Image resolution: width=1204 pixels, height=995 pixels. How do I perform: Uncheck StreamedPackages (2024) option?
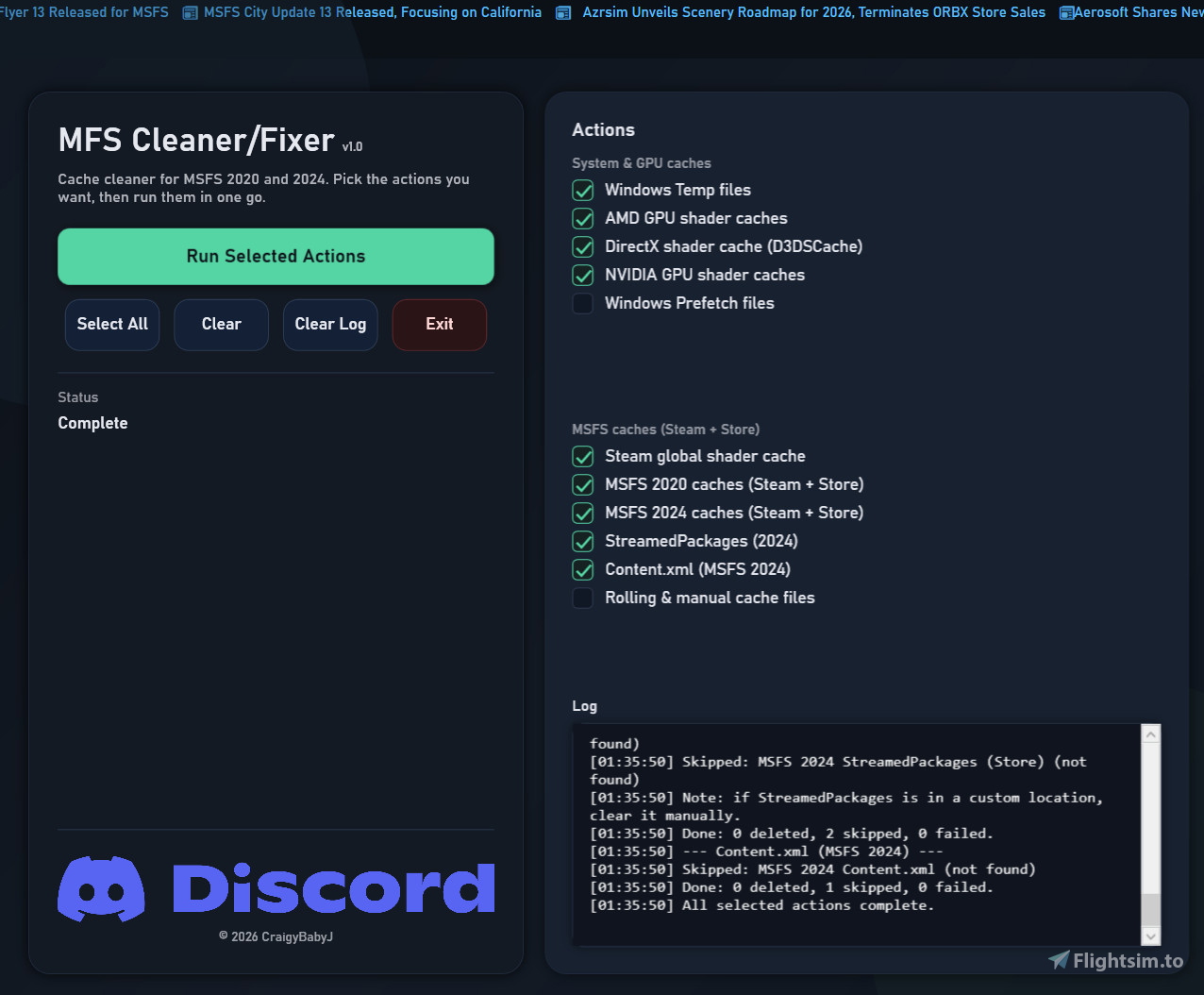coord(583,542)
